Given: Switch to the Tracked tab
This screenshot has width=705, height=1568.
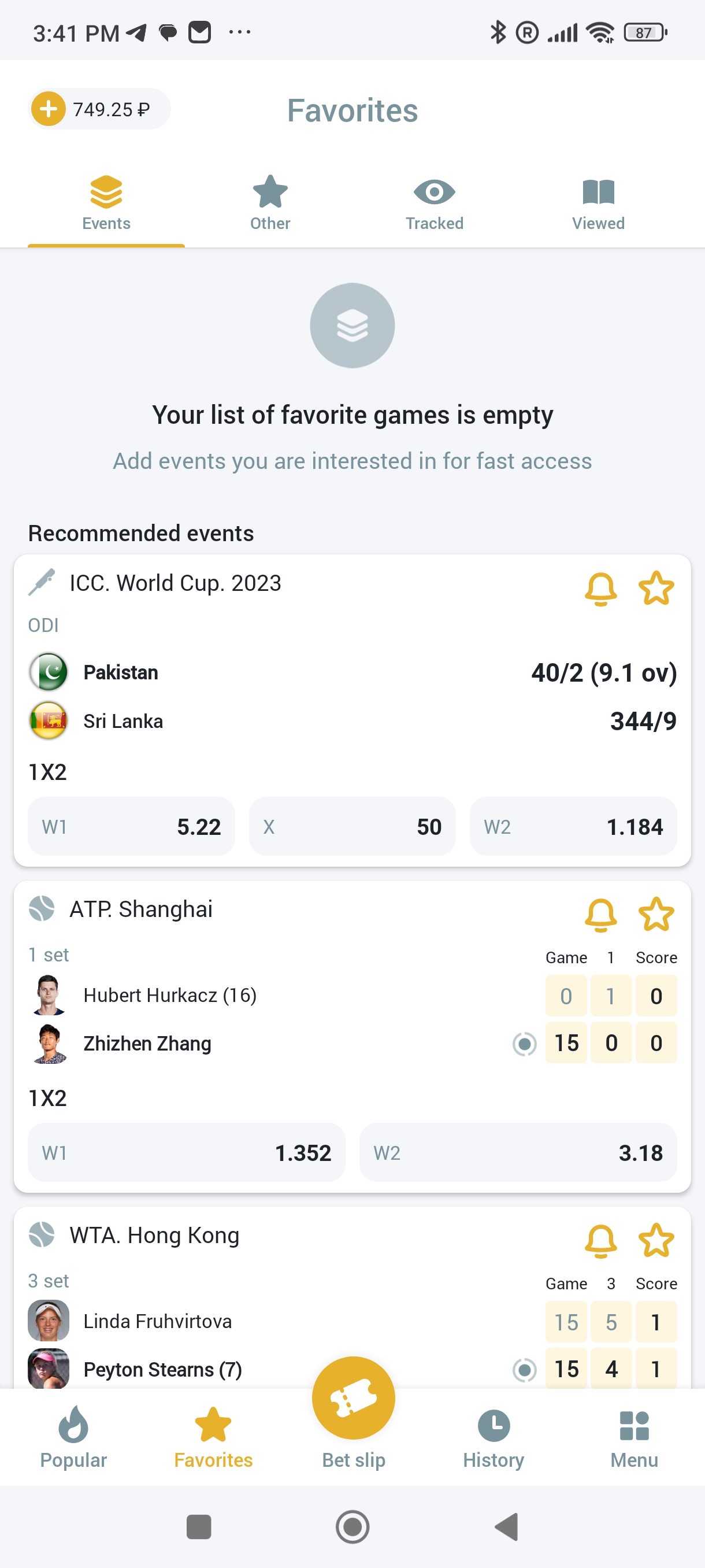Looking at the screenshot, I should coord(435,204).
